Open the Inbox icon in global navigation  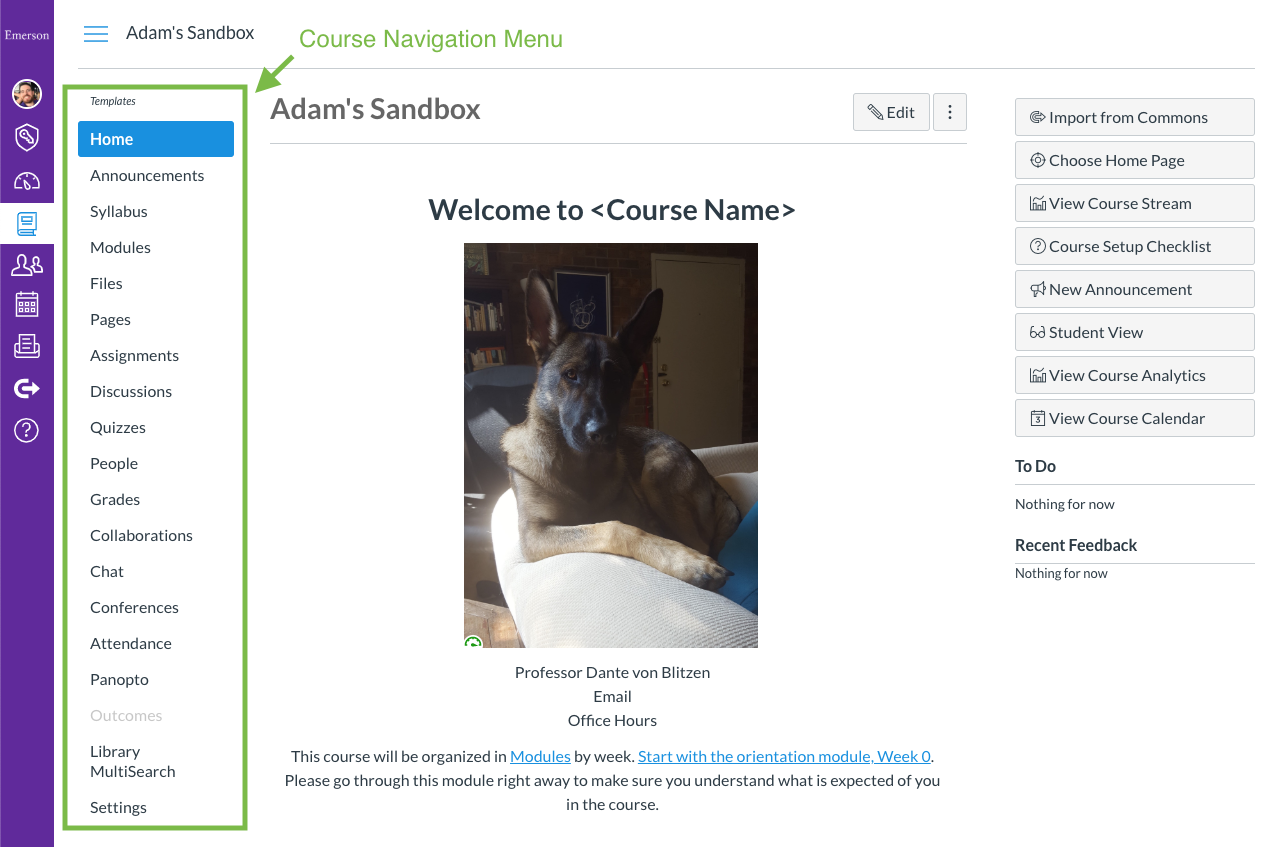coord(27,346)
